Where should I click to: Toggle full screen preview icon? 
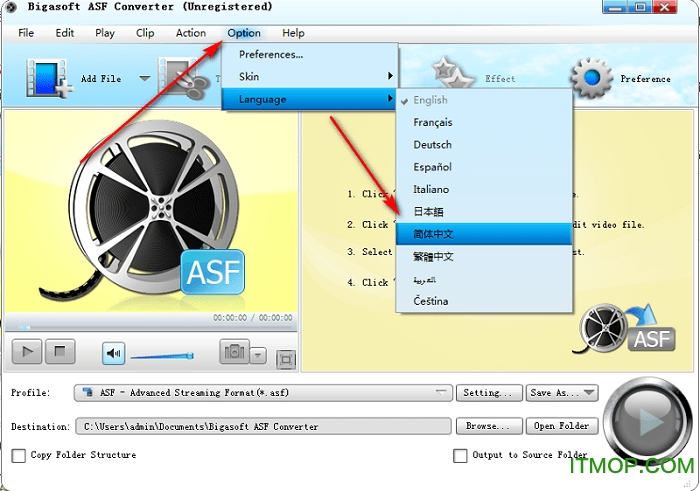(285, 359)
